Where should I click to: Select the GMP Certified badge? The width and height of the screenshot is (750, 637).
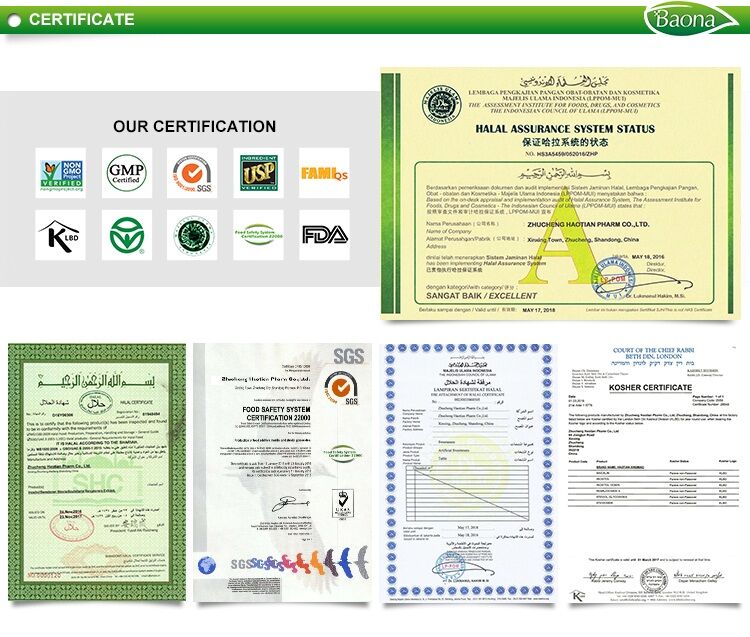(125, 173)
